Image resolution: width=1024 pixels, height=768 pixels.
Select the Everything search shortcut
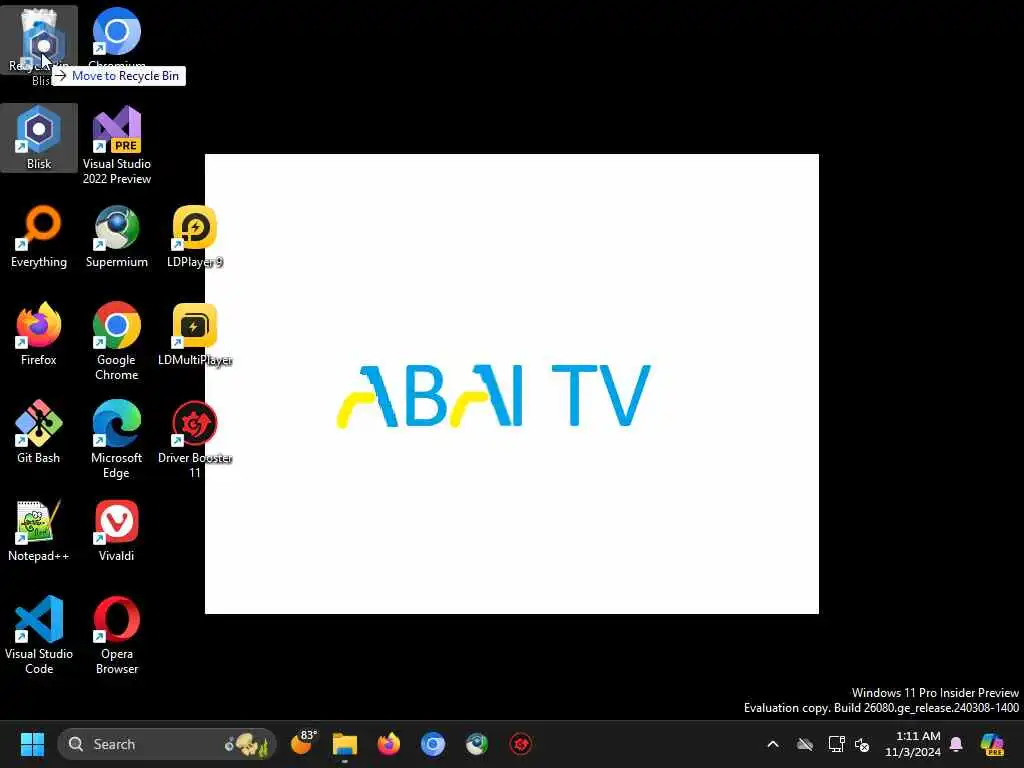[39, 236]
